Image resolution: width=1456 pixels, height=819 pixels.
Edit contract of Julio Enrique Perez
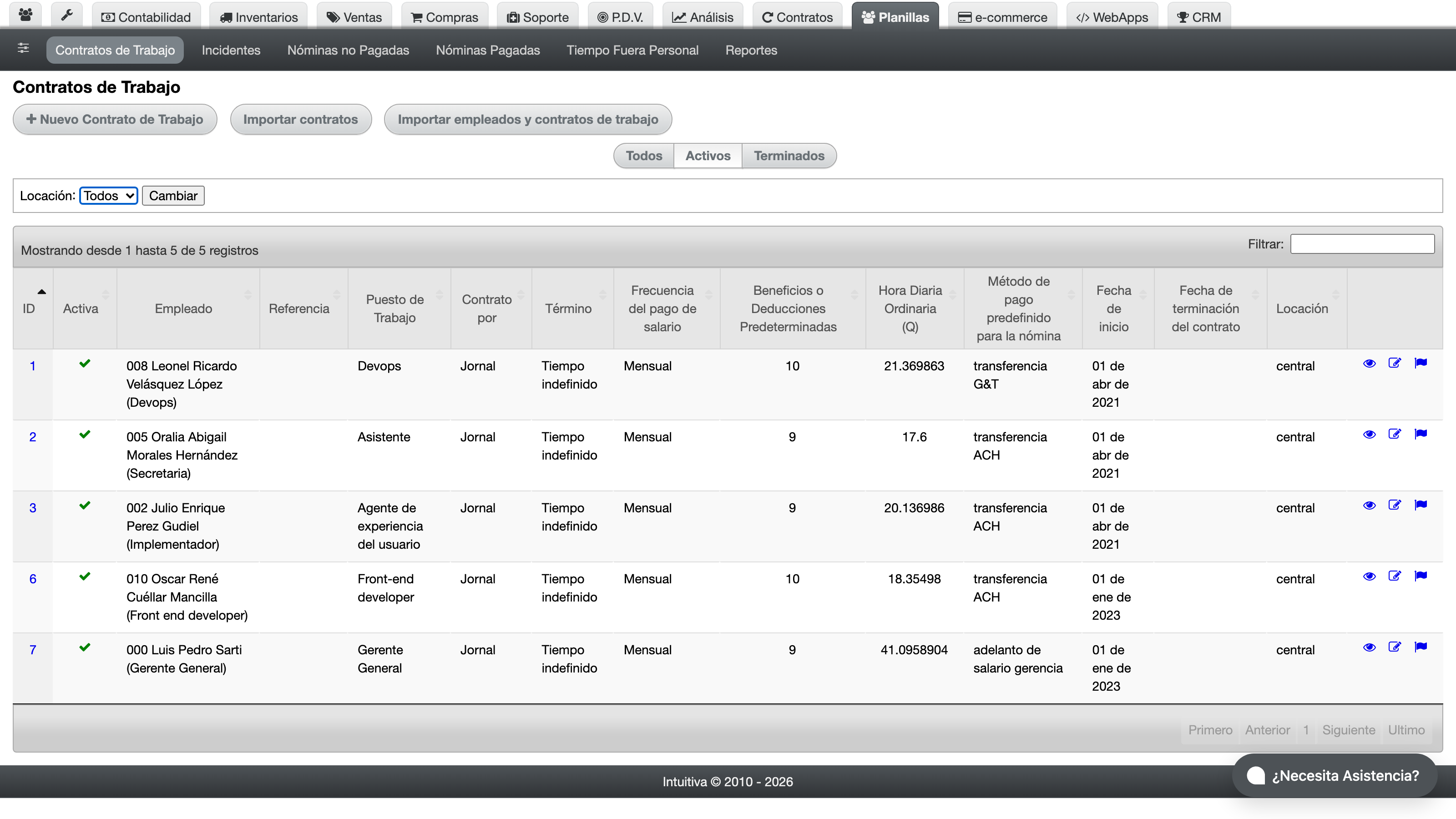pyautogui.click(x=1395, y=506)
